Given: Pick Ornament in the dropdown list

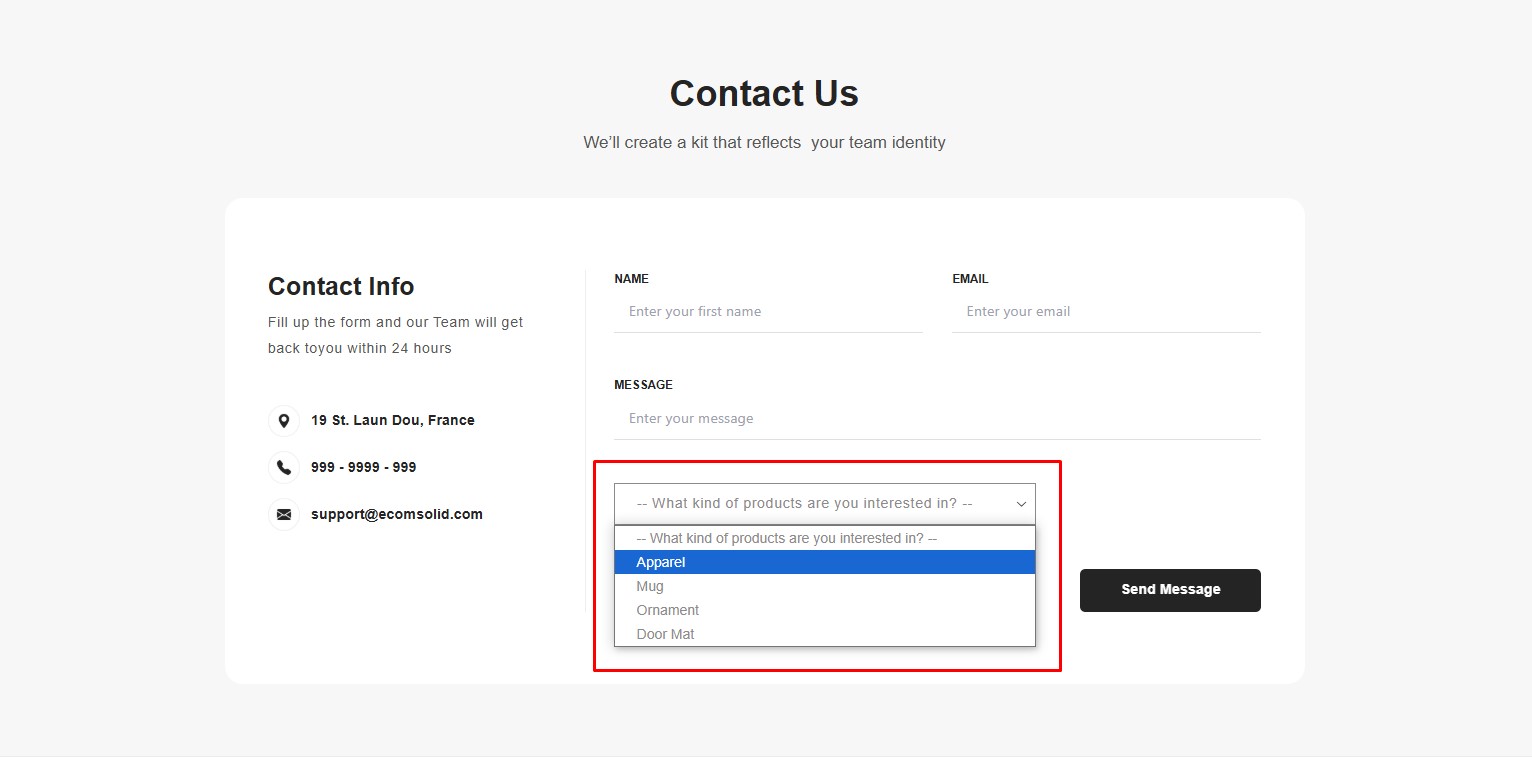Looking at the screenshot, I should point(668,610).
